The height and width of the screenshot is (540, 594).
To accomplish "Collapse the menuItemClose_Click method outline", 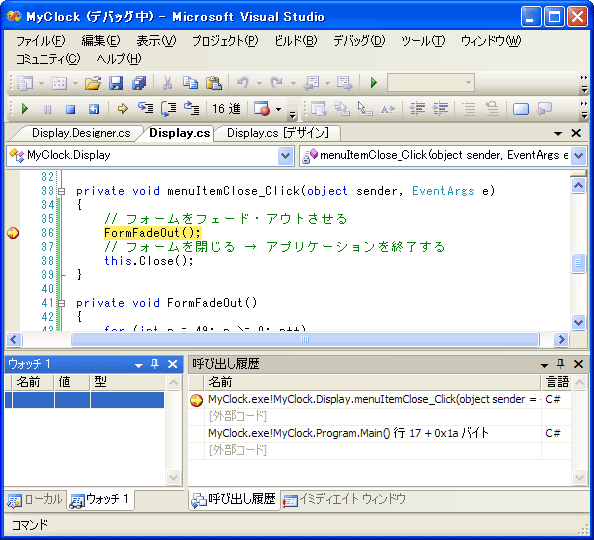I will click(61, 191).
